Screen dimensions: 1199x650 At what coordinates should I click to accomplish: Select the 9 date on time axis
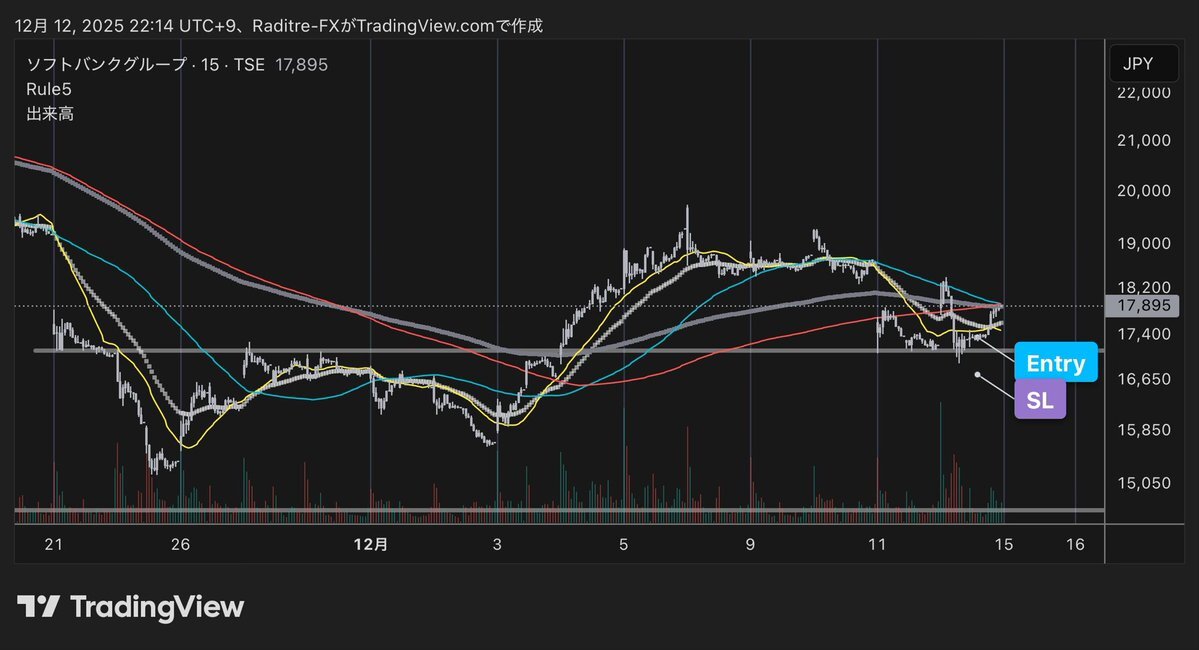[750, 544]
